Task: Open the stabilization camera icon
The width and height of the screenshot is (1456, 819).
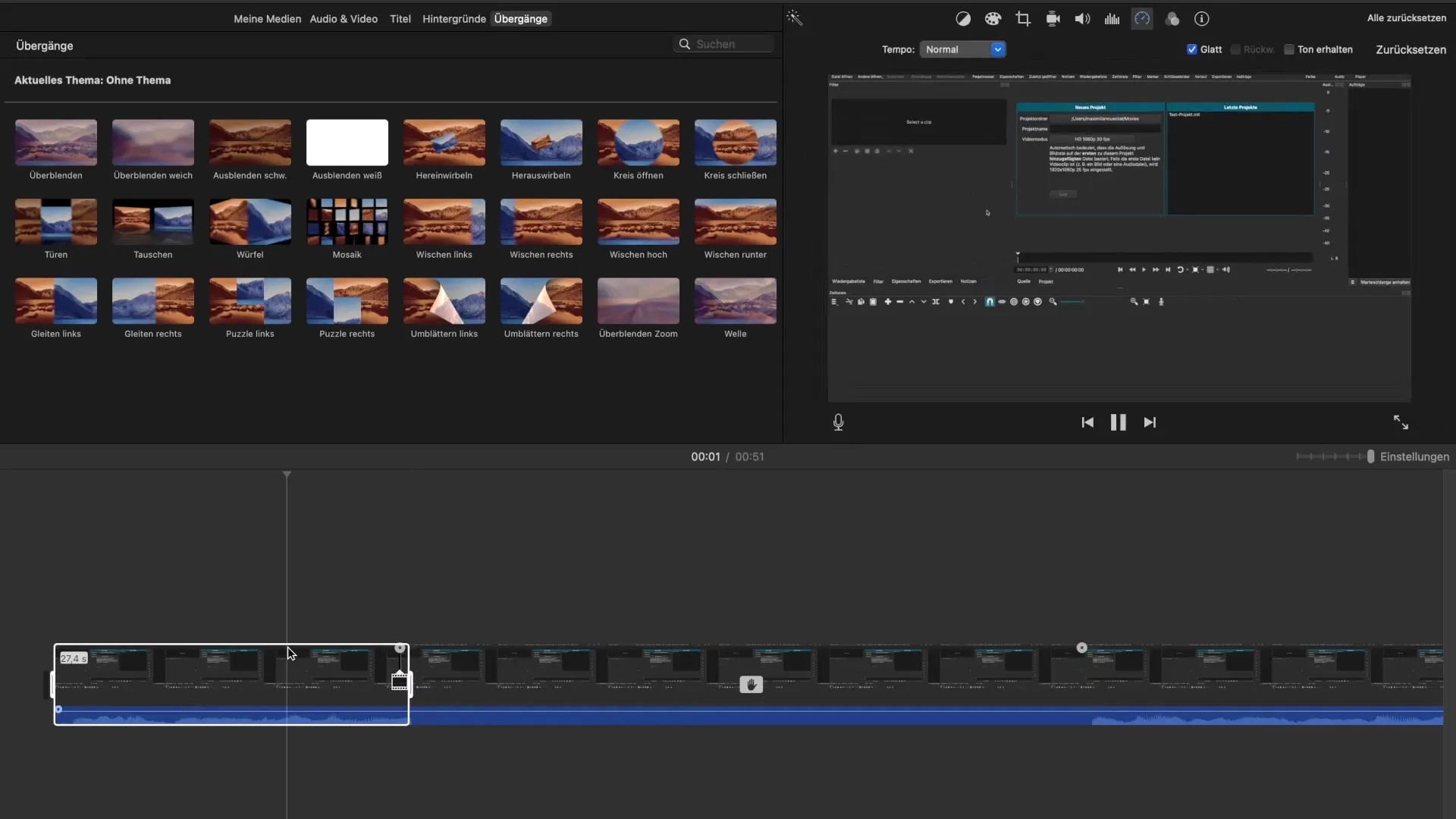Action: click(1053, 19)
